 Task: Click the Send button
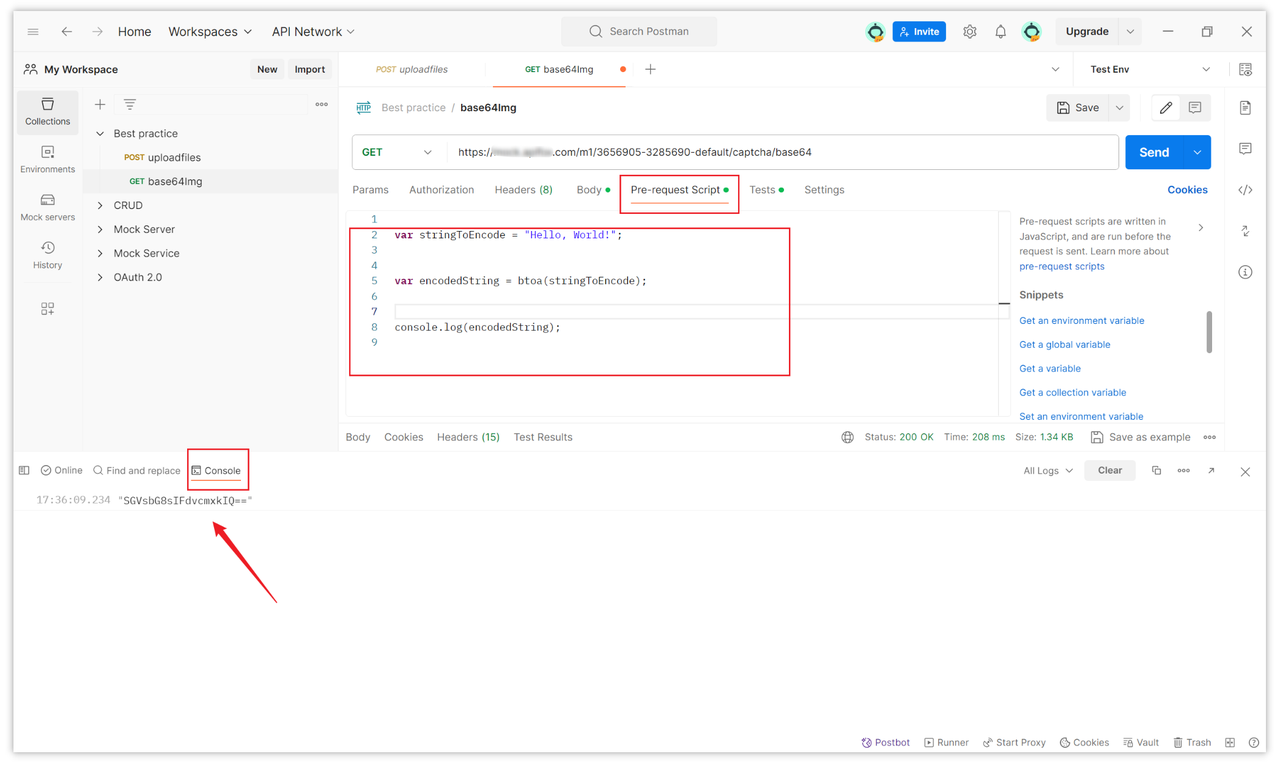(x=1154, y=152)
